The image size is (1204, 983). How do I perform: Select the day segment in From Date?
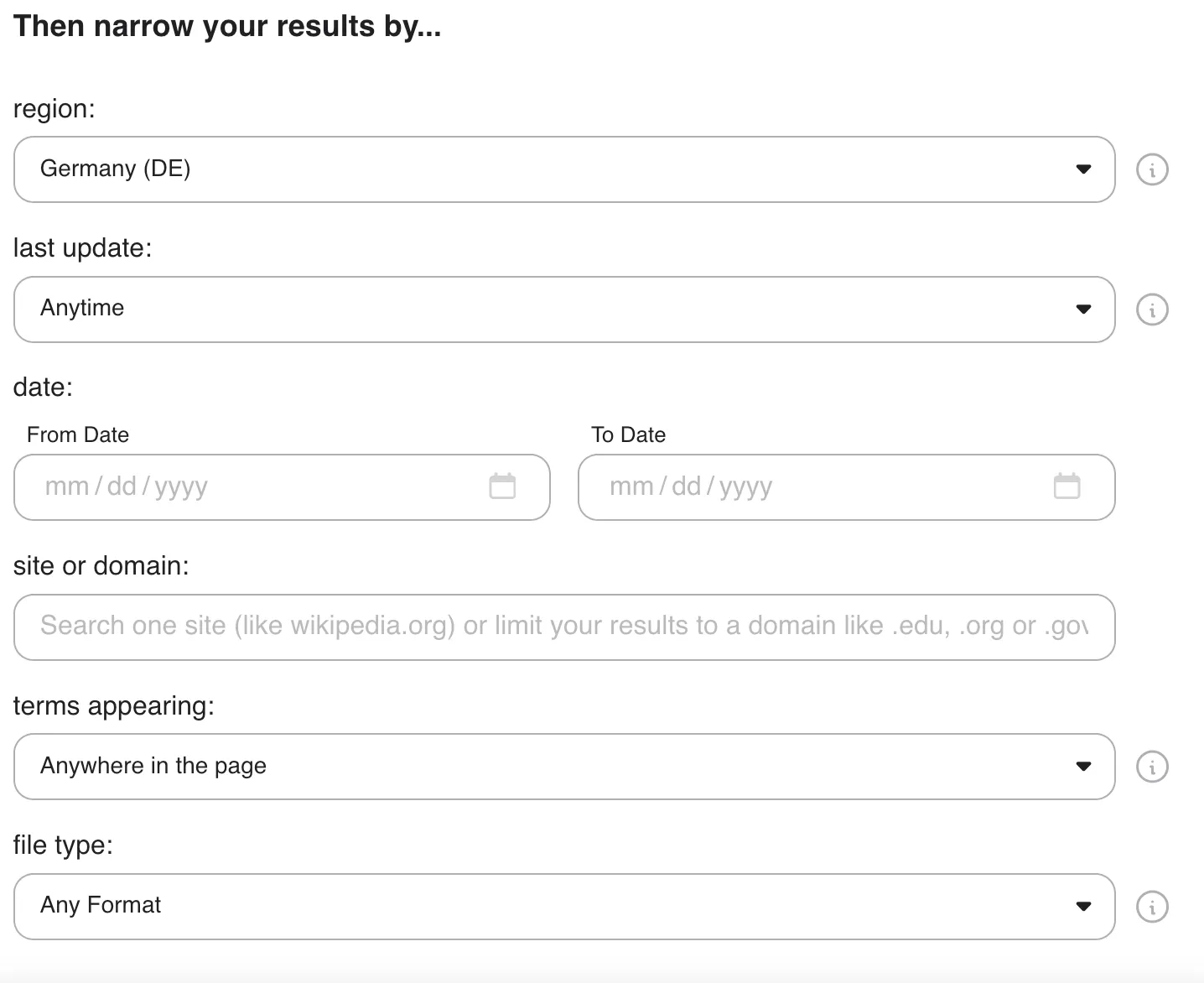tap(122, 486)
